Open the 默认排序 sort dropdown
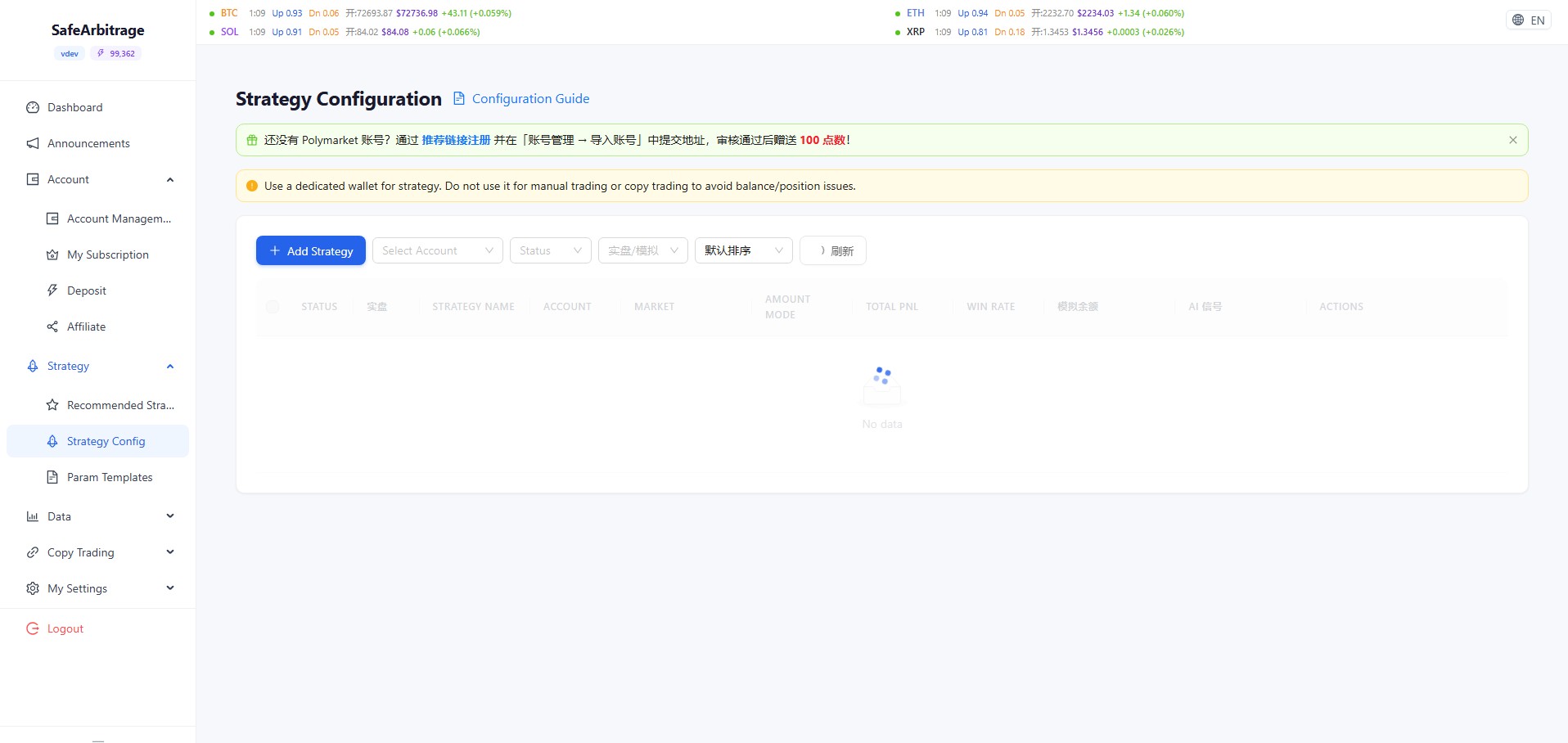1568x743 pixels. 743,250
